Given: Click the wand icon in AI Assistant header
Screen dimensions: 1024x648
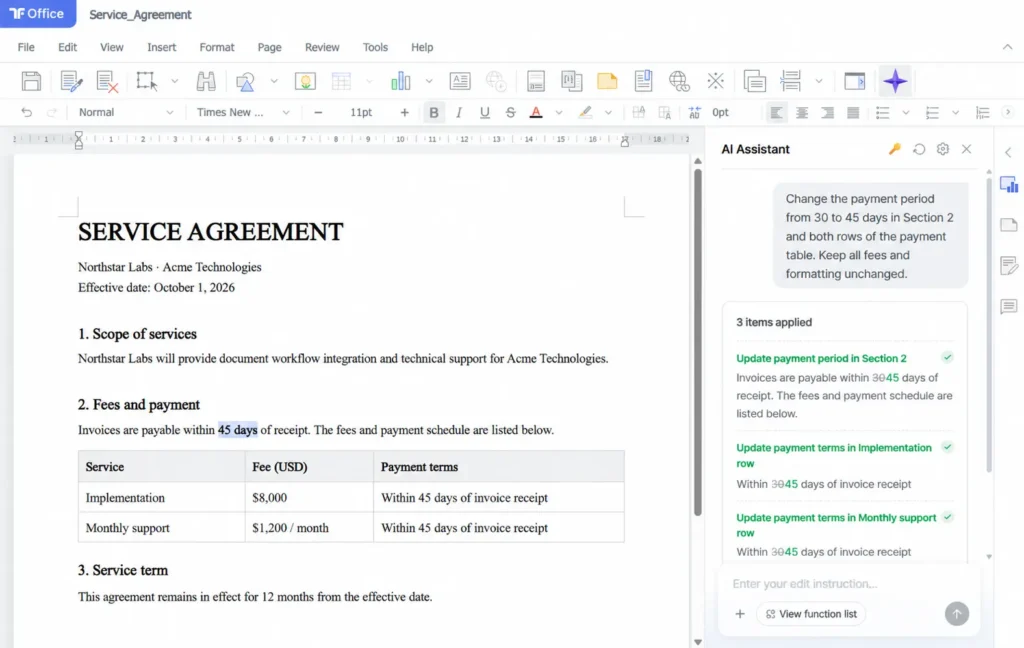Looking at the screenshot, I should (x=895, y=149).
